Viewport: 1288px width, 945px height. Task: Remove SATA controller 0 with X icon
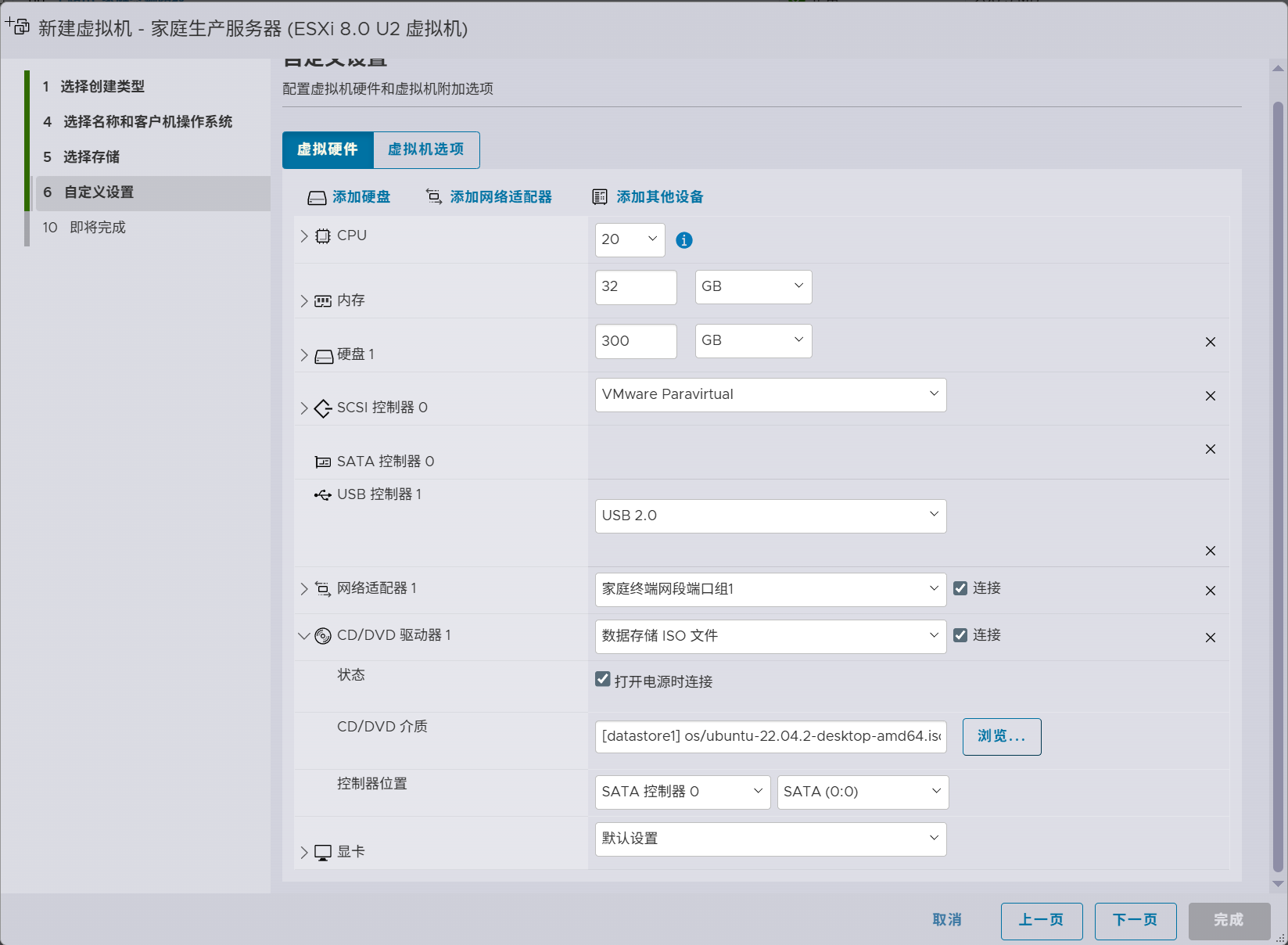tap(1210, 449)
